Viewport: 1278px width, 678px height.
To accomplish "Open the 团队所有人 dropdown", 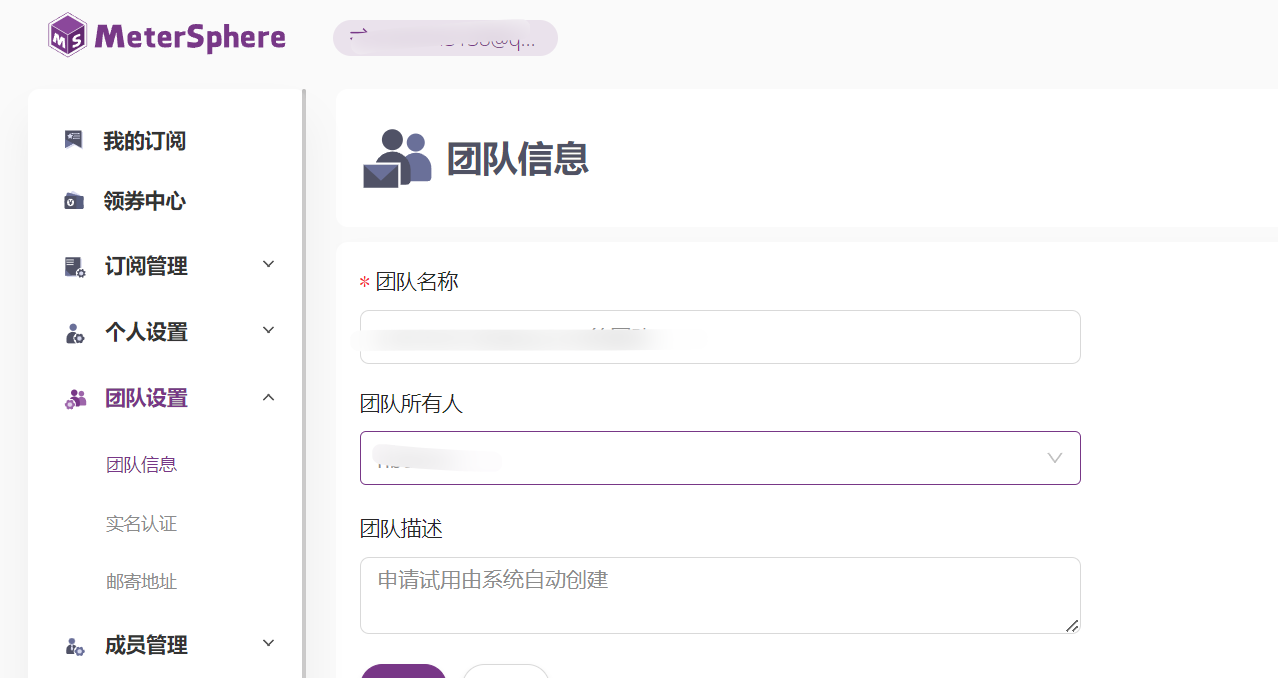I will [1054, 458].
